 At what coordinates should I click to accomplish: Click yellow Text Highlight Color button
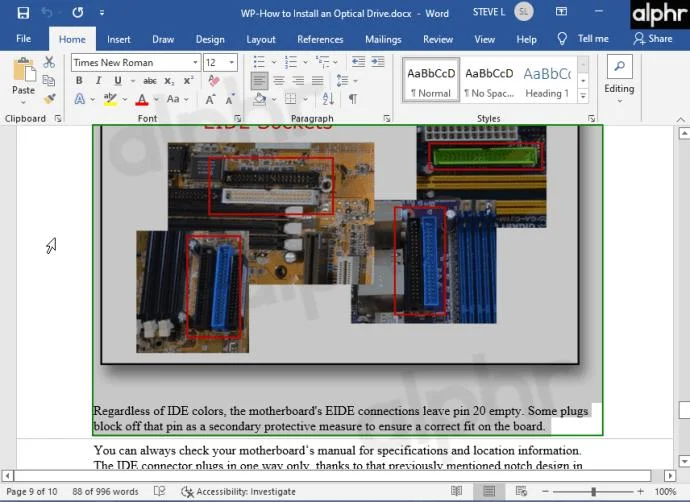click(x=110, y=99)
